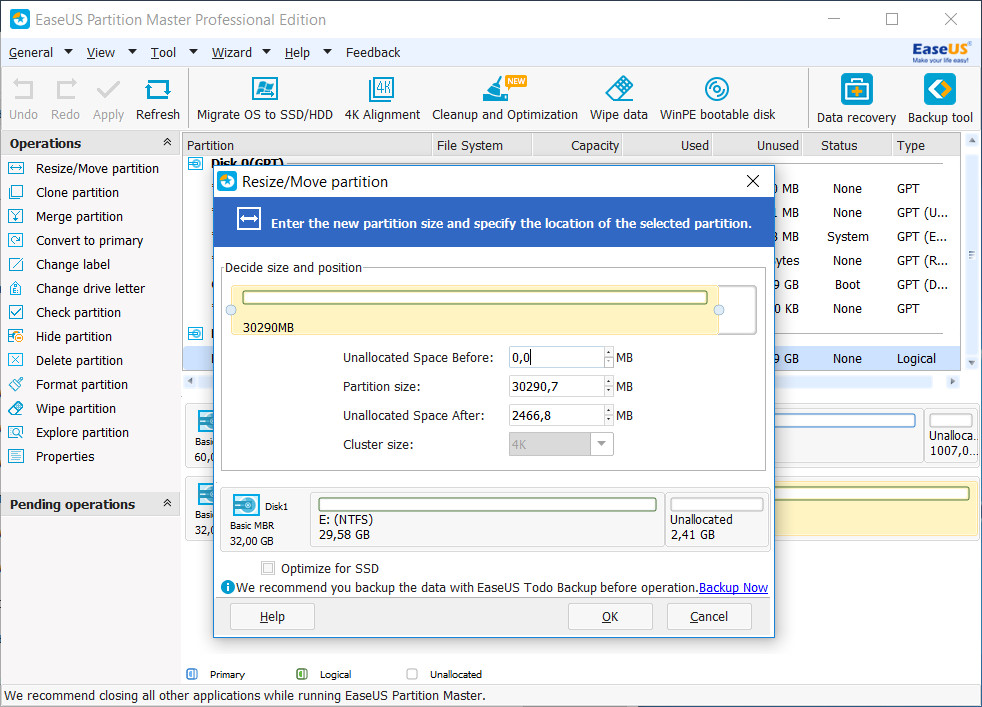Open the Feedback menu item
The height and width of the screenshot is (707, 982).
tap(373, 53)
